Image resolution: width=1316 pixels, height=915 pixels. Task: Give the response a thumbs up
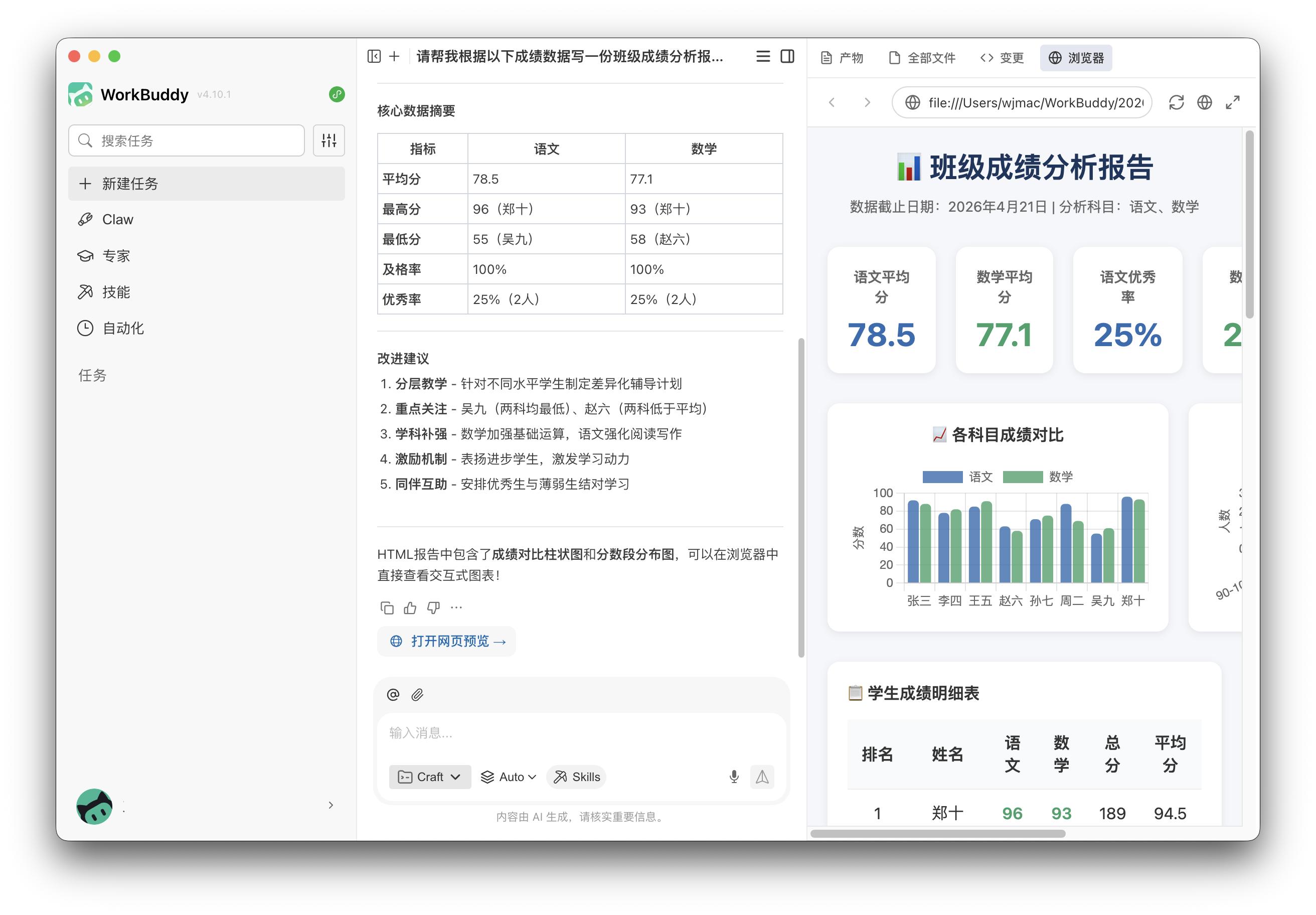pyautogui.click(x=410, y=607)
